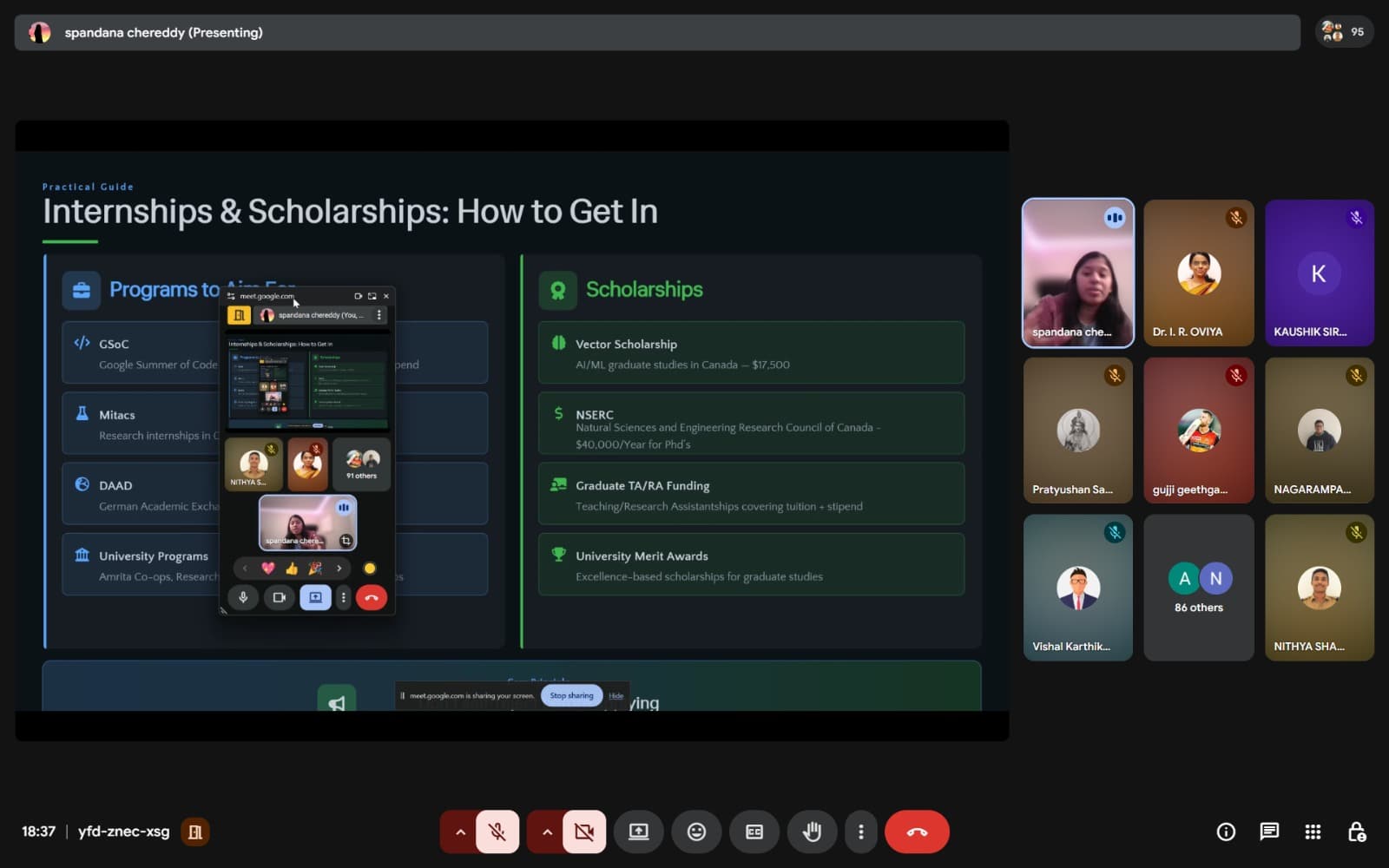Screen dimensions: 1389x868
Task: Click the spandana chereddy (Presenting) banner
Action: 657,32
